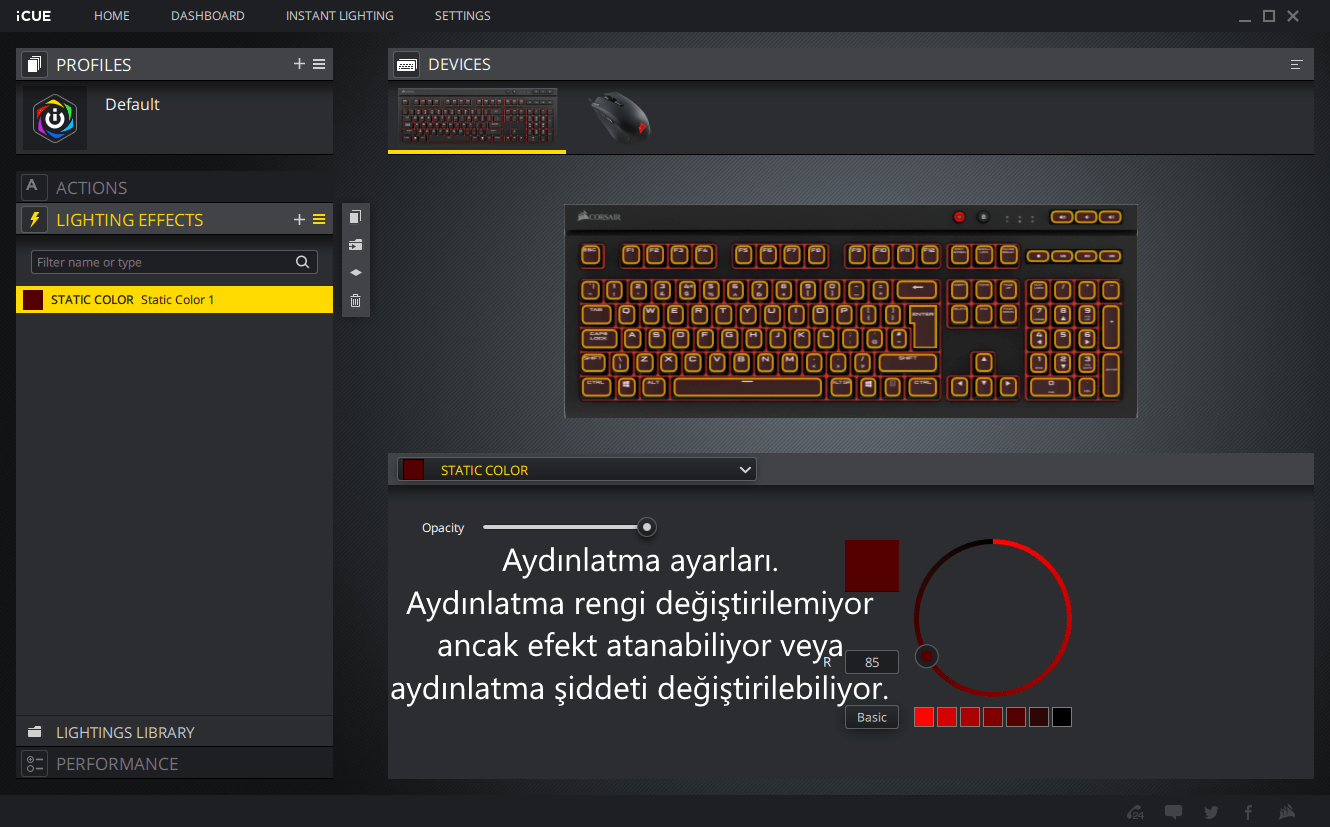This screenshot has width=1330, height=827.
Task: Open the chat bubble forum icon
Action: point(1173,811)
